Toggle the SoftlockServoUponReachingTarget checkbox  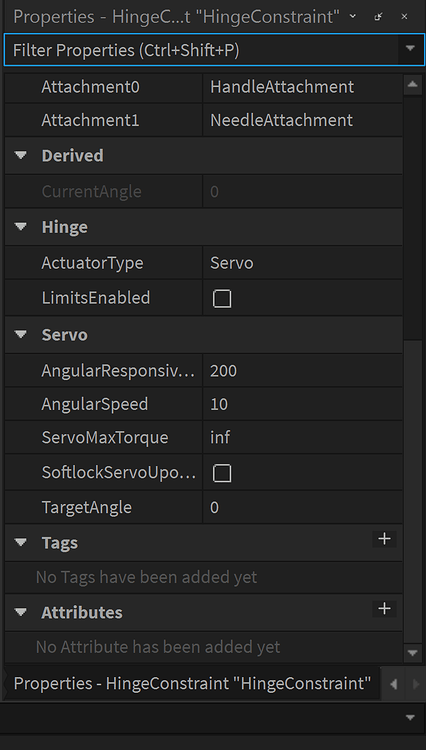tap(222, 473)
